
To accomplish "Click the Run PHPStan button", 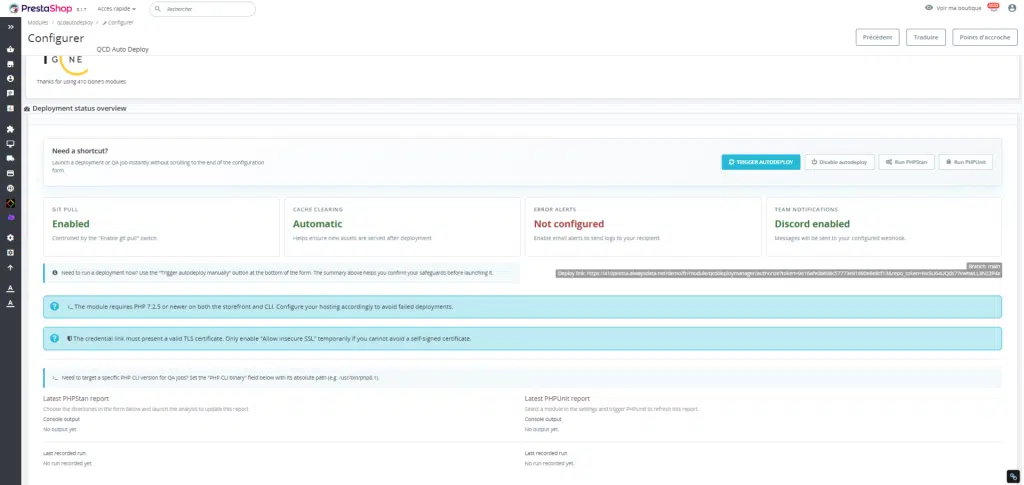I will [x=906, y=162].
